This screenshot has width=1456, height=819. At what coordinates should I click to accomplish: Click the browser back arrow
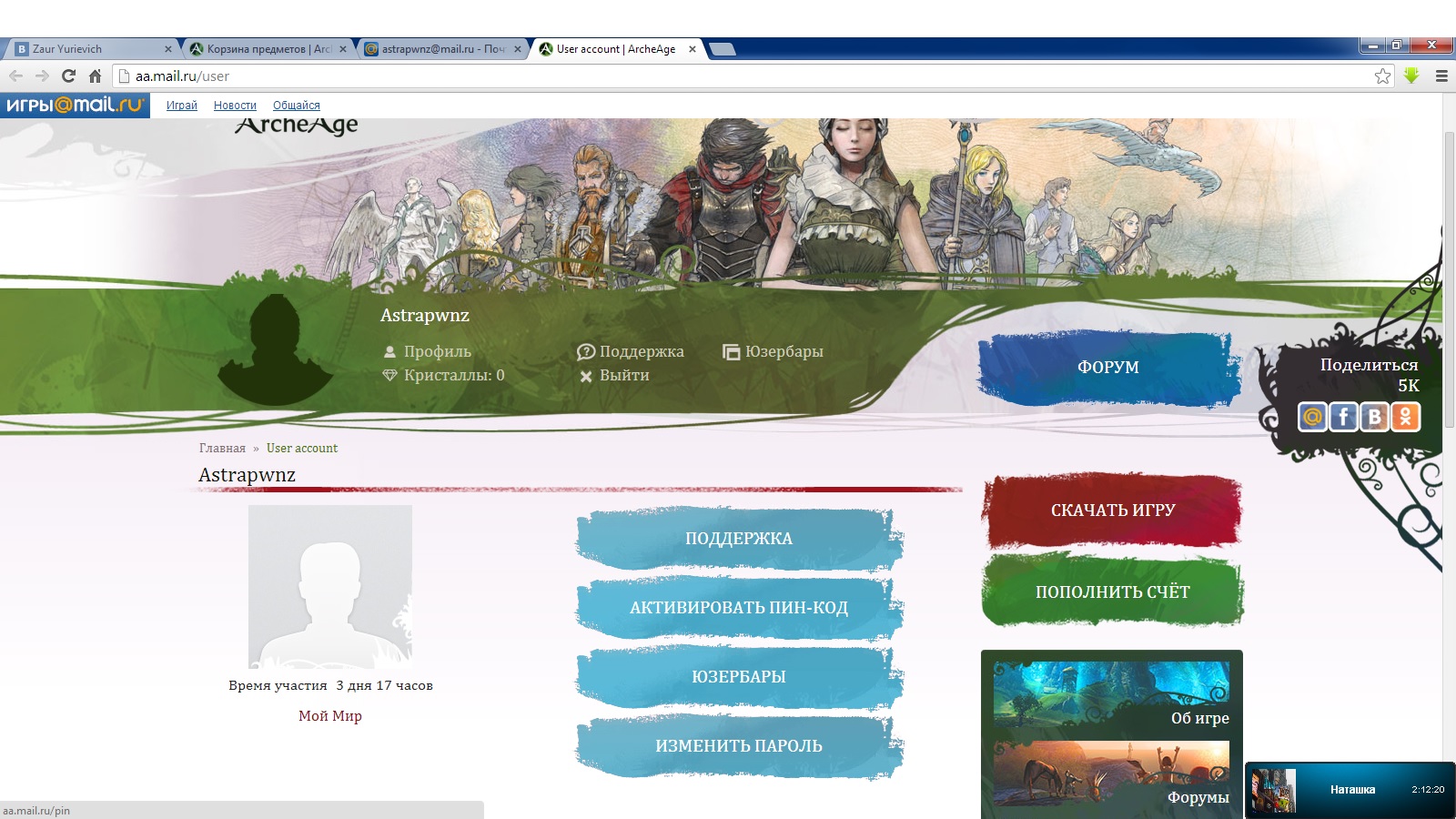pyautogui.click(x=15, y=76)
